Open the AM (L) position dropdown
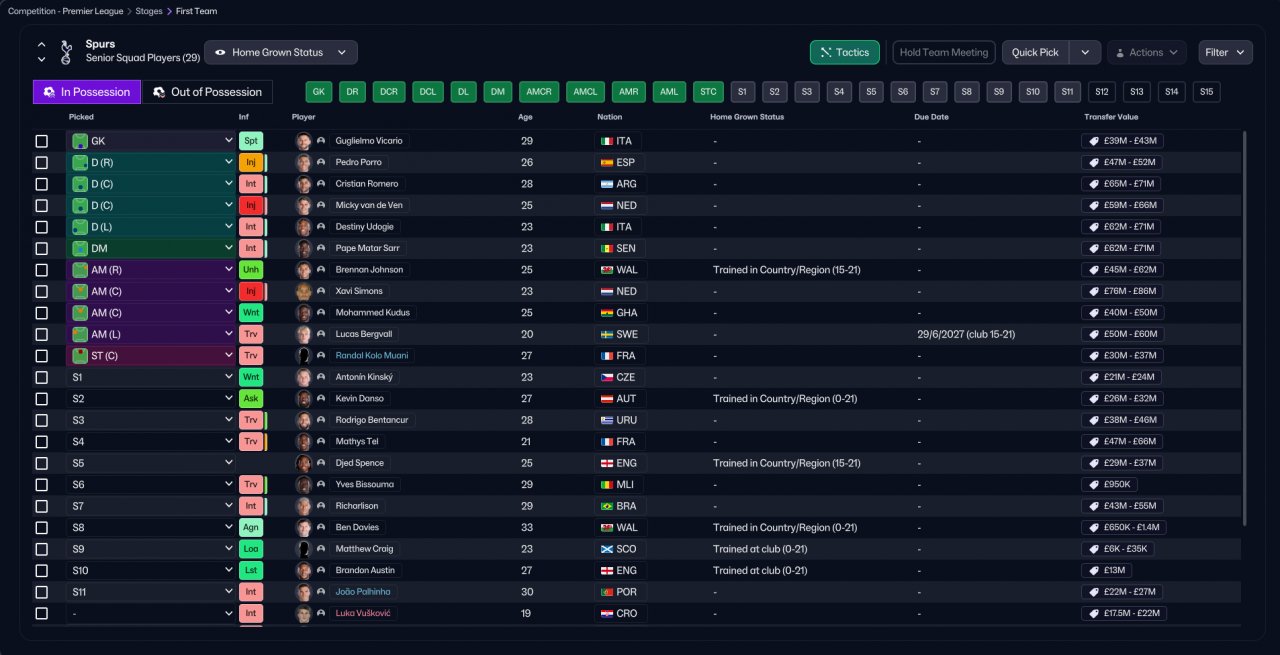 [x=151, y=334]
